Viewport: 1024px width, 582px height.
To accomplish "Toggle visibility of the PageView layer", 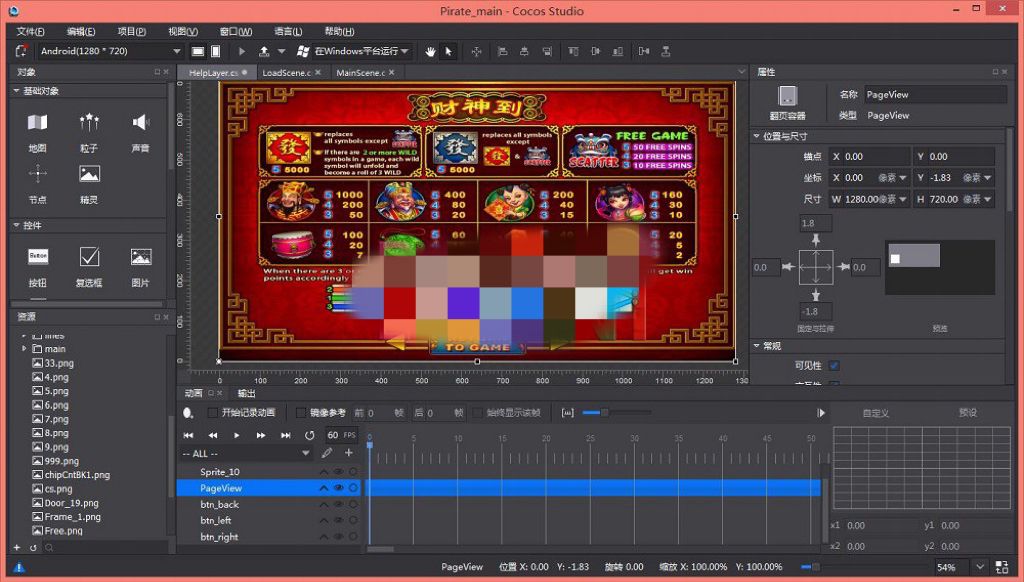I will tap(338, 488).
